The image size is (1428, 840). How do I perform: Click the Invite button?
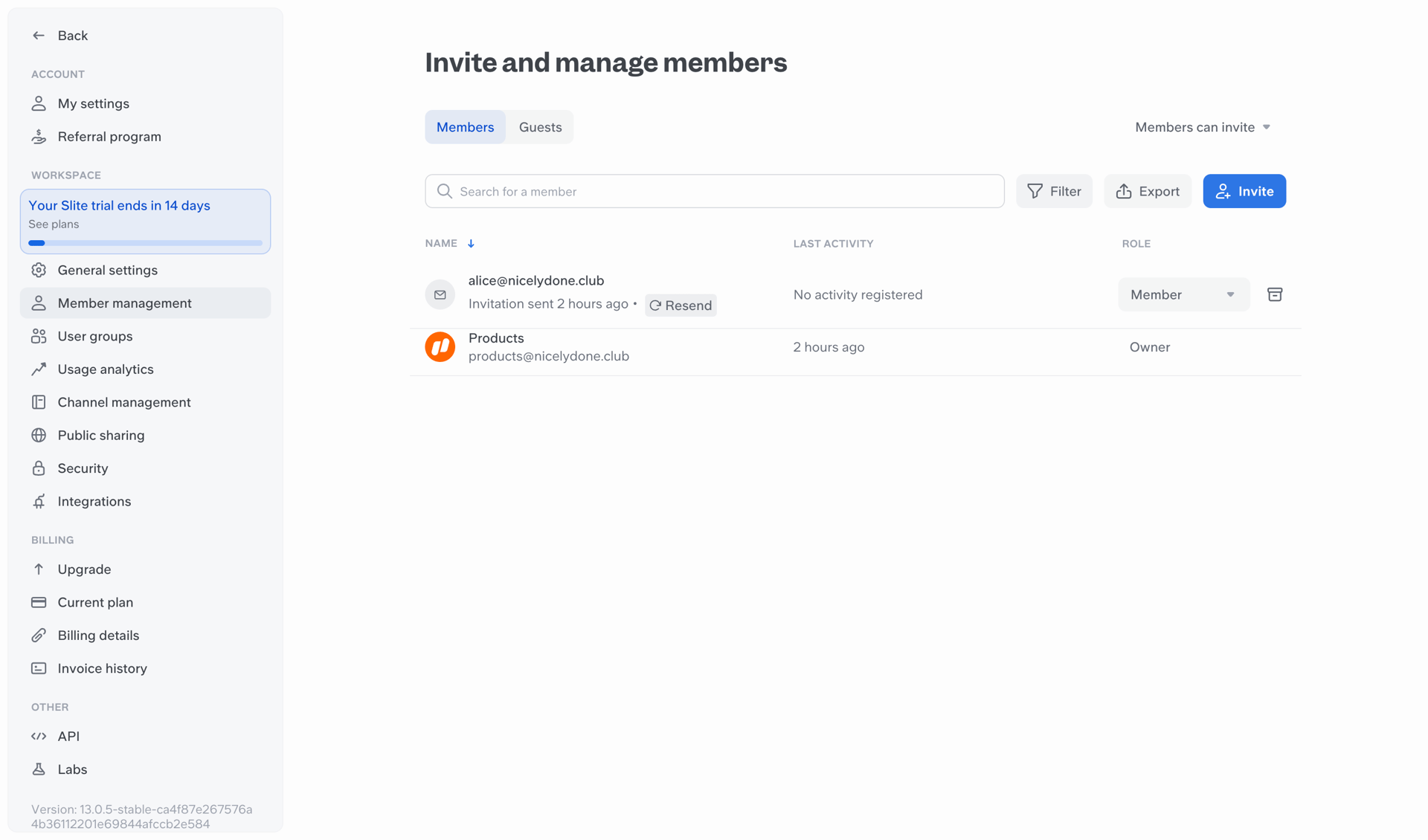pyautogui.click(x=1244, y=191)
